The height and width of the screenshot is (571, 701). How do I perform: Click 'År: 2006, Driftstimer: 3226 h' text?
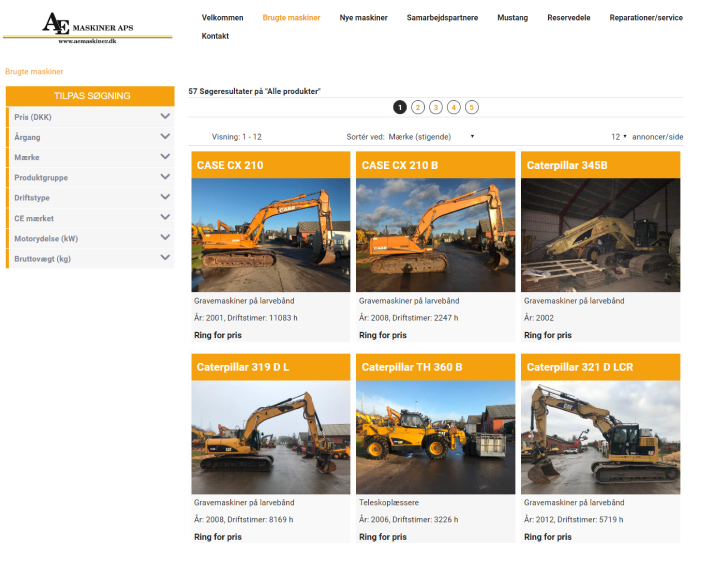409,520
